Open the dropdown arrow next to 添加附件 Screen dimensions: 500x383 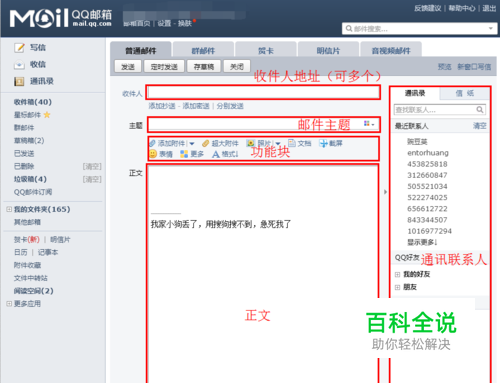[x=192, y=144]
